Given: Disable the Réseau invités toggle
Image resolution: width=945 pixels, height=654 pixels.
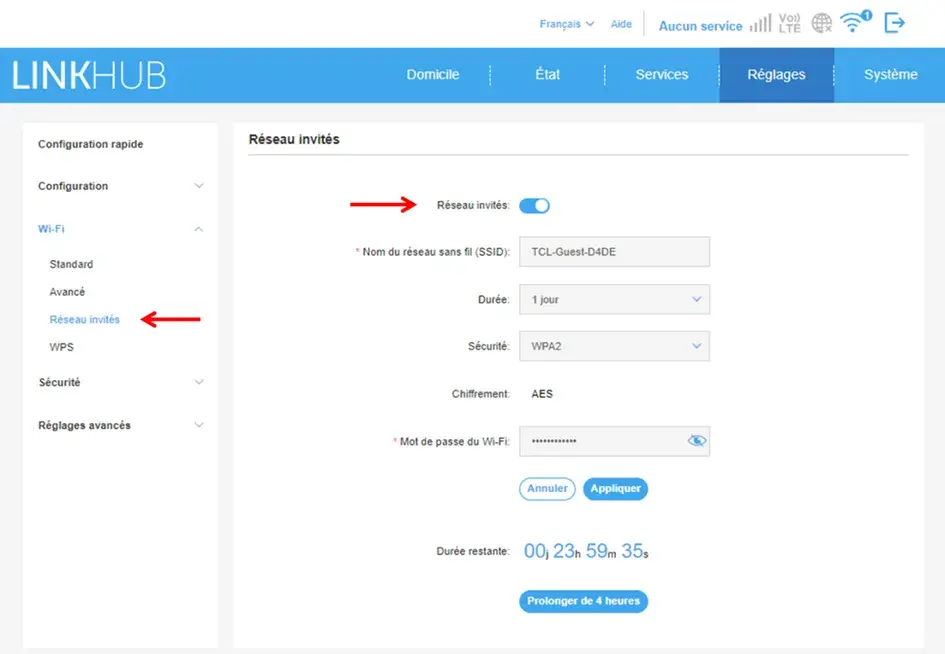Looking at the screenshot, I should [535, 206].
